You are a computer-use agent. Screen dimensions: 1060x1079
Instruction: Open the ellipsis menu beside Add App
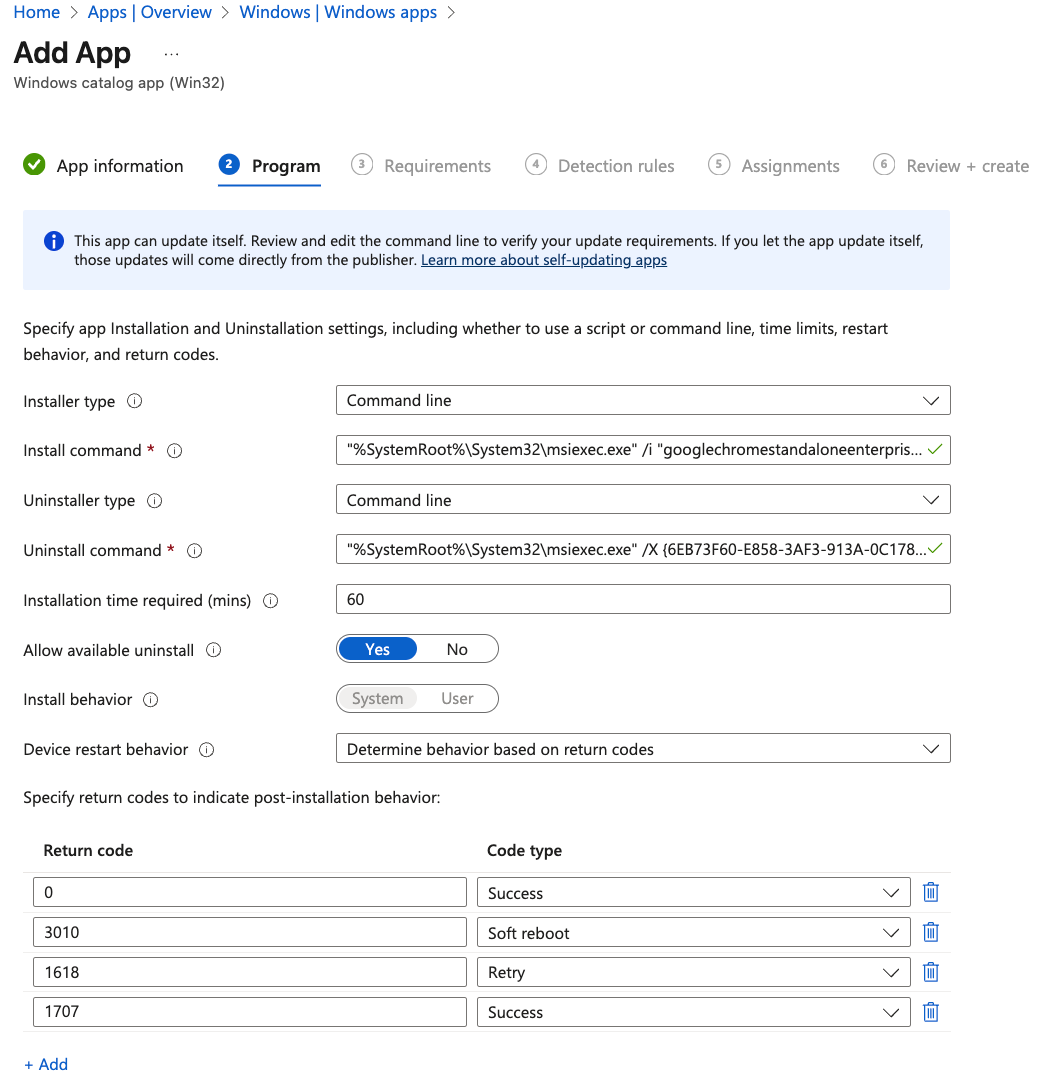(171, 53)
